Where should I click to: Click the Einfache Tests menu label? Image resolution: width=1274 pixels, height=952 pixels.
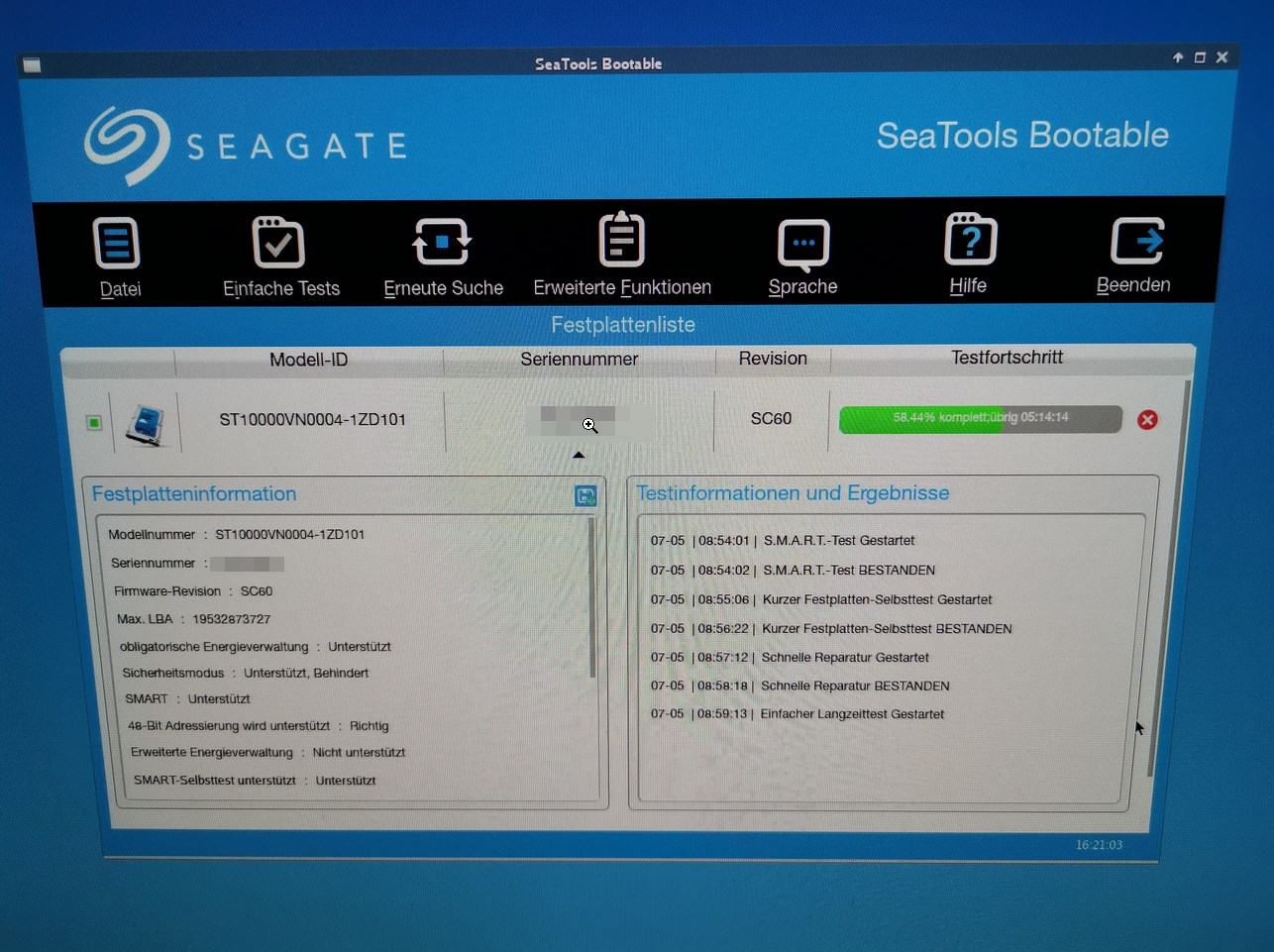point(281,288)
